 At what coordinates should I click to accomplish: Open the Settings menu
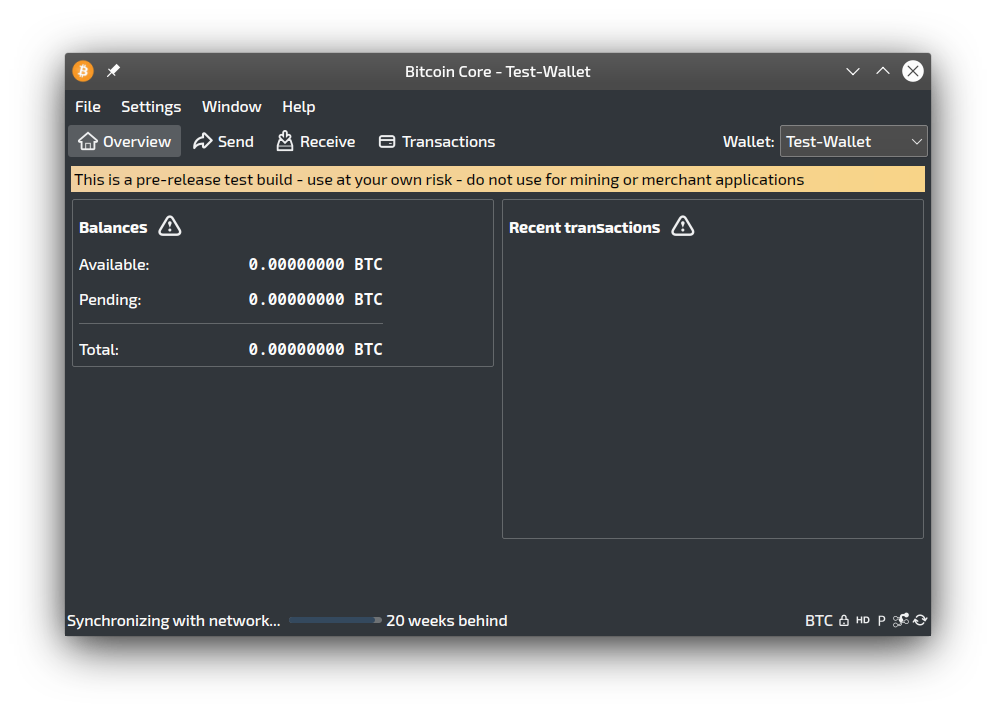click(151, 107)
